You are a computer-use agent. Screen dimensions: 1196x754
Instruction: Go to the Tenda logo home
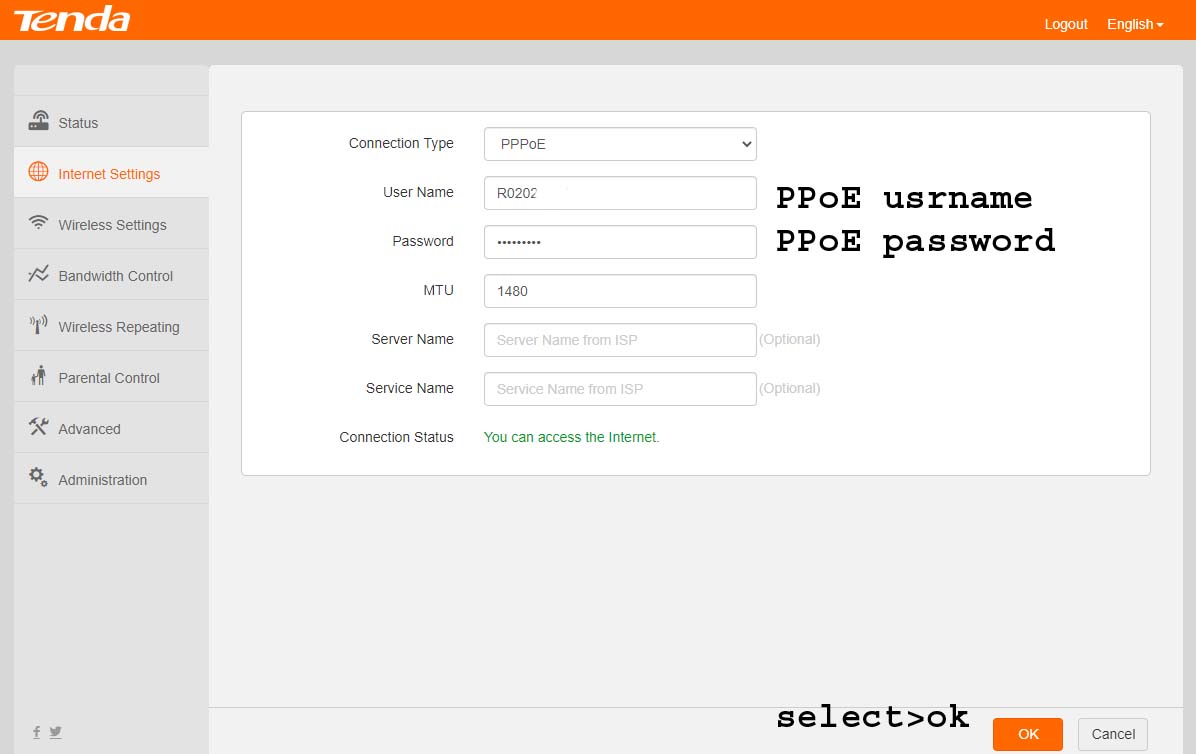(x=72, y=20)
